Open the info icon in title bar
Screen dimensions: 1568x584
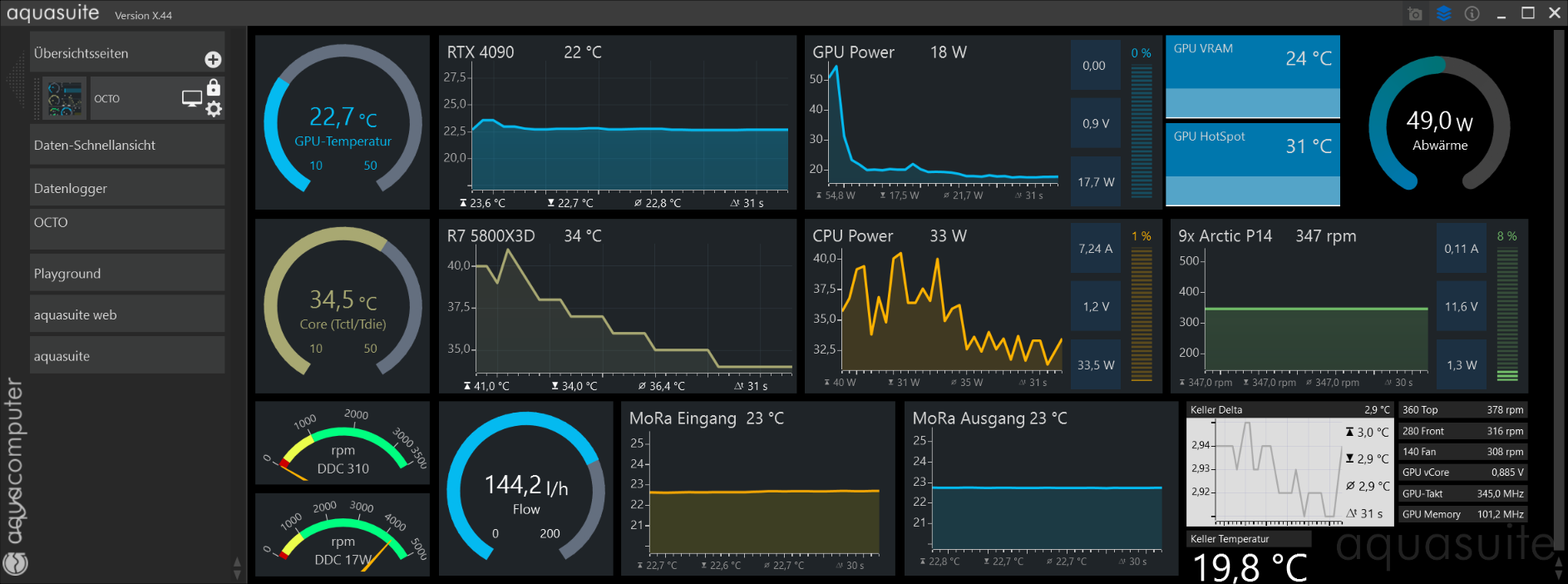(x=1472, y=13)
